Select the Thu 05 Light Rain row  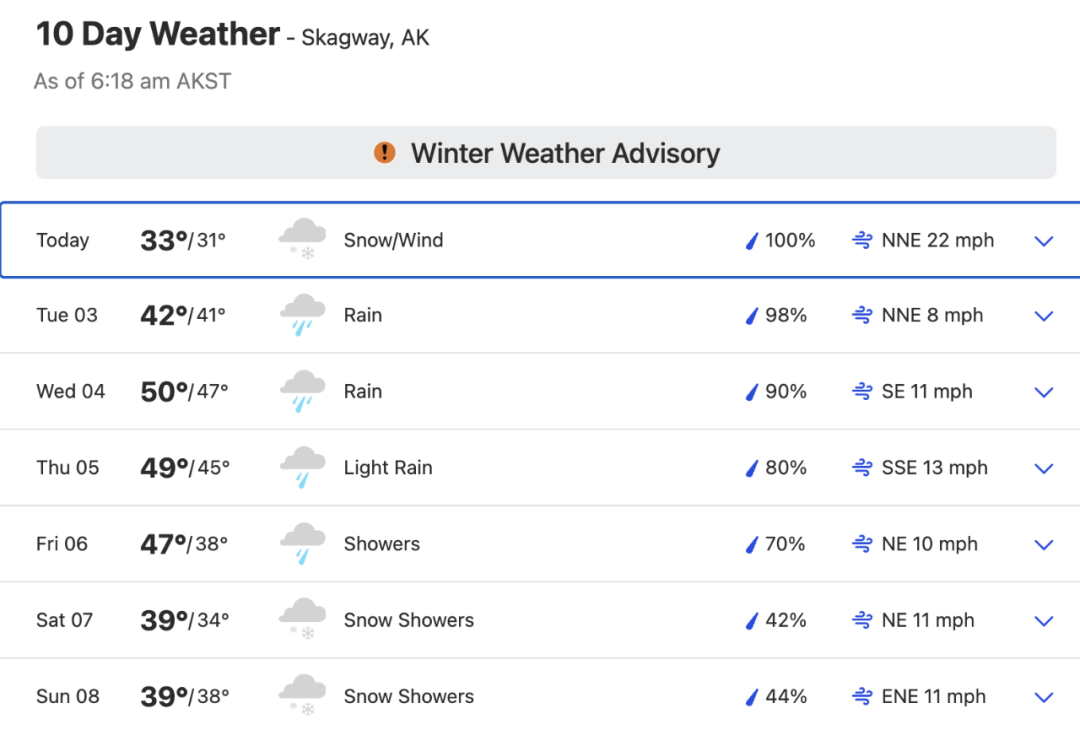(540, 468)
